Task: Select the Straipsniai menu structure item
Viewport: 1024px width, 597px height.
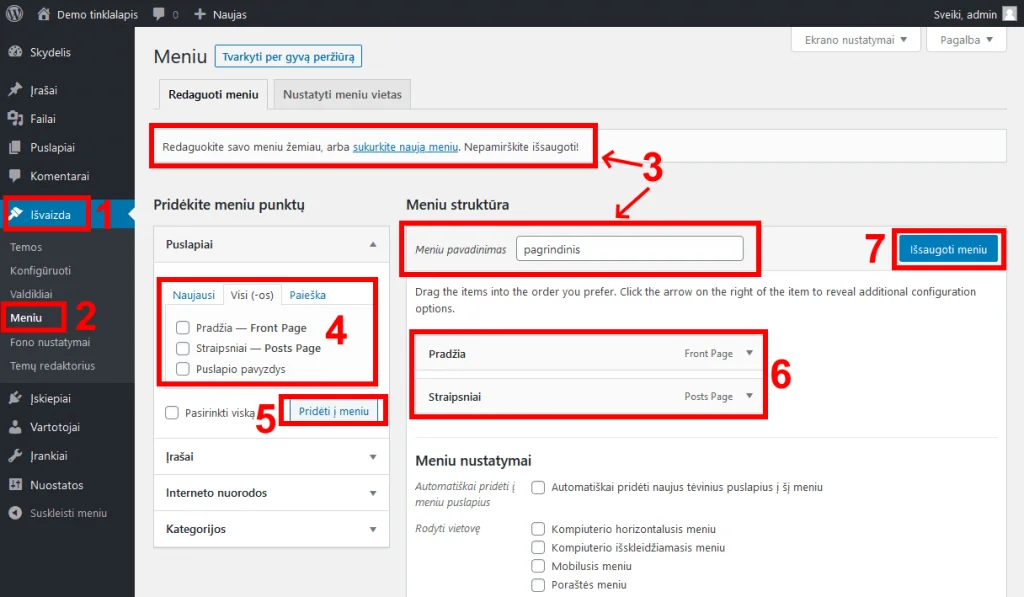Action: tap(589, 396)
